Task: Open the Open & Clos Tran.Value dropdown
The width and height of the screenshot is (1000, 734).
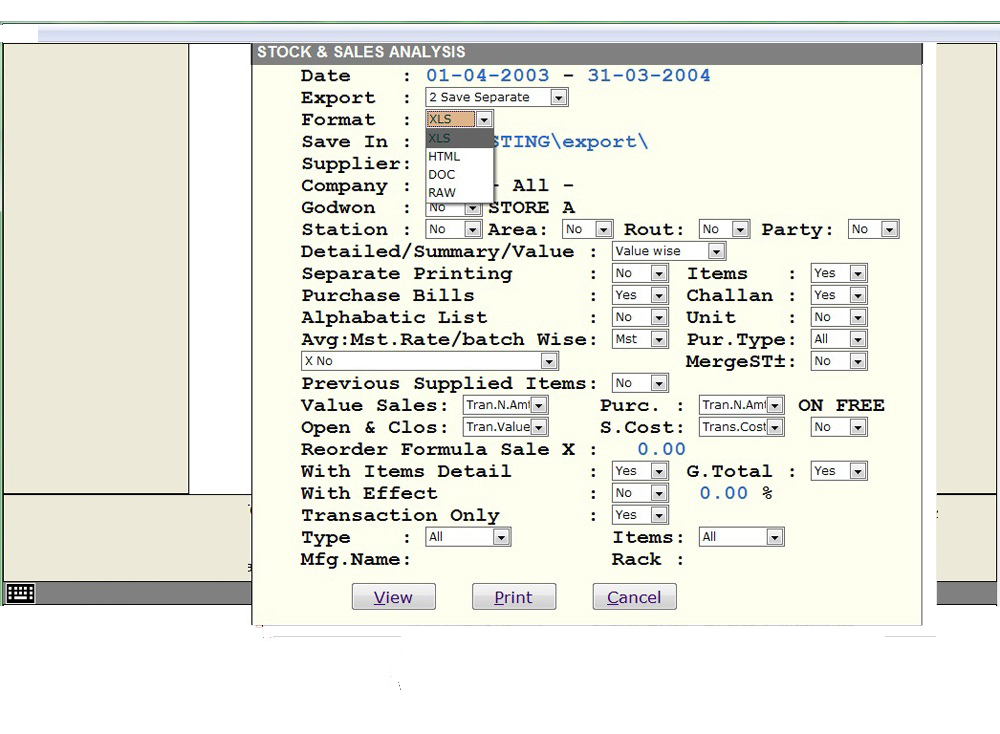Action: click(505, 427)
